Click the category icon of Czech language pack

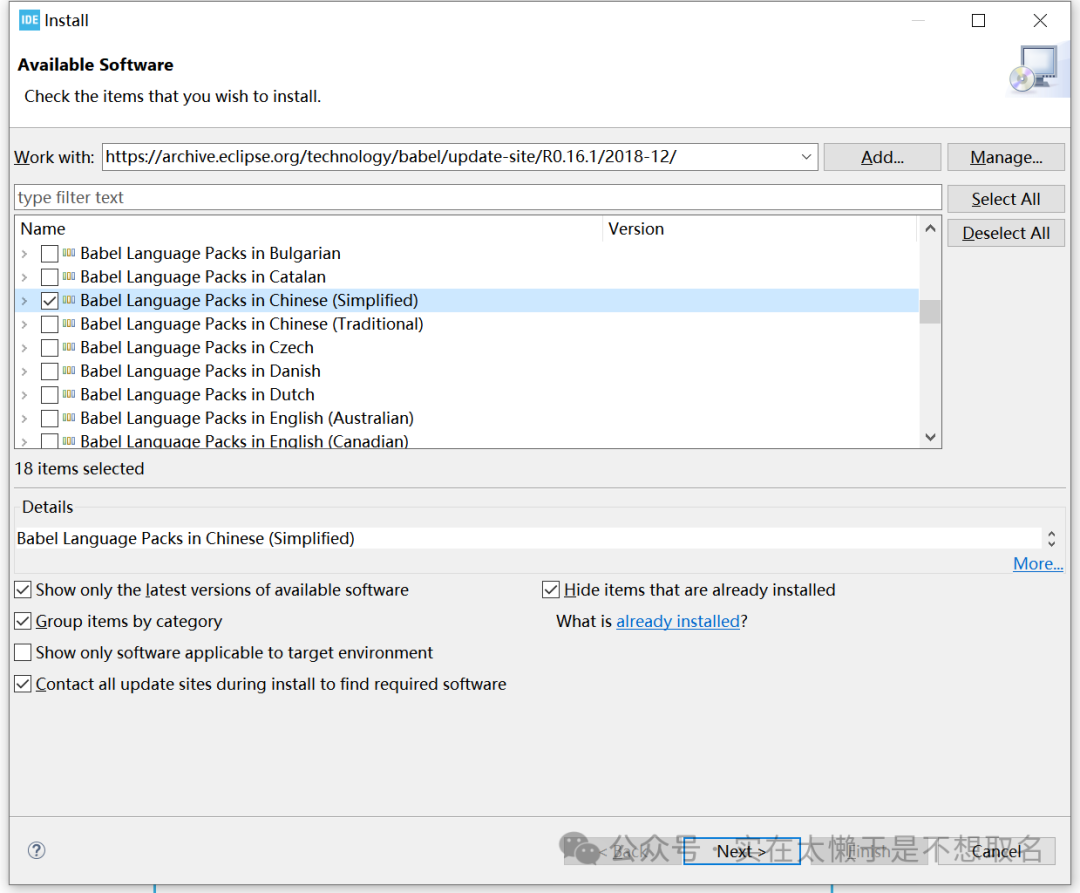[69, 347]
